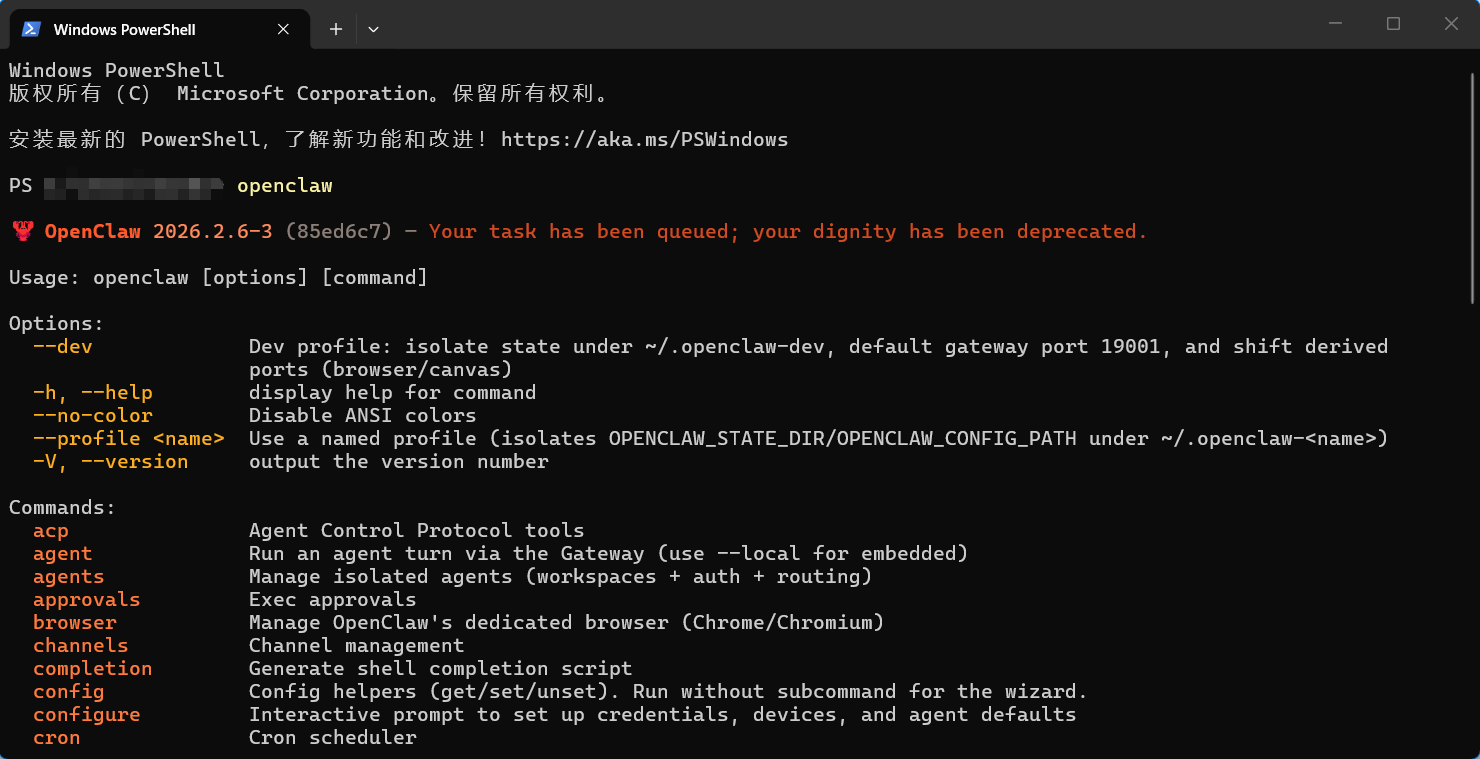Click the OpenClaw 2026.2.6-3 version text
Screen dimensions: 1480x759
(158, 231)
